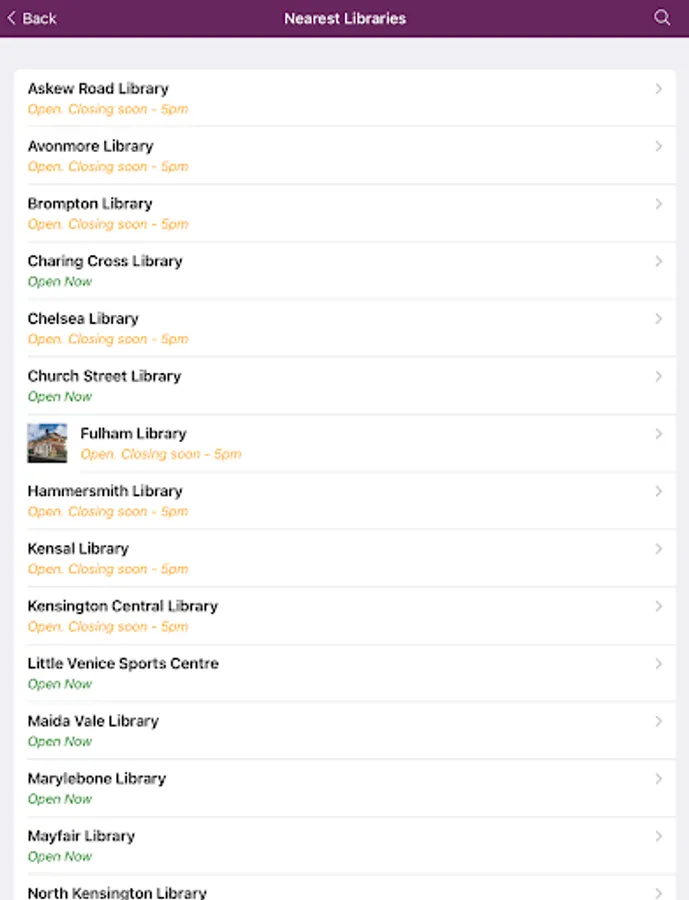Viewport: 689px width, 900px height.
Task: Choose Little Venice Sports Centre
Action: (123, 664)
